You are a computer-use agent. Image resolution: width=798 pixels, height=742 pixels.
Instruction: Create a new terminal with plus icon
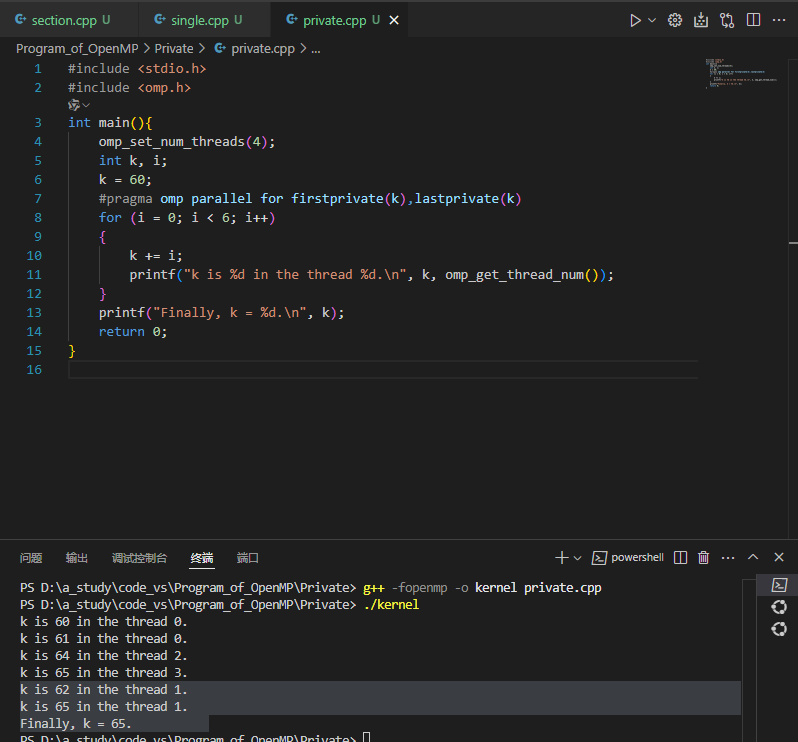click(562, 558)
